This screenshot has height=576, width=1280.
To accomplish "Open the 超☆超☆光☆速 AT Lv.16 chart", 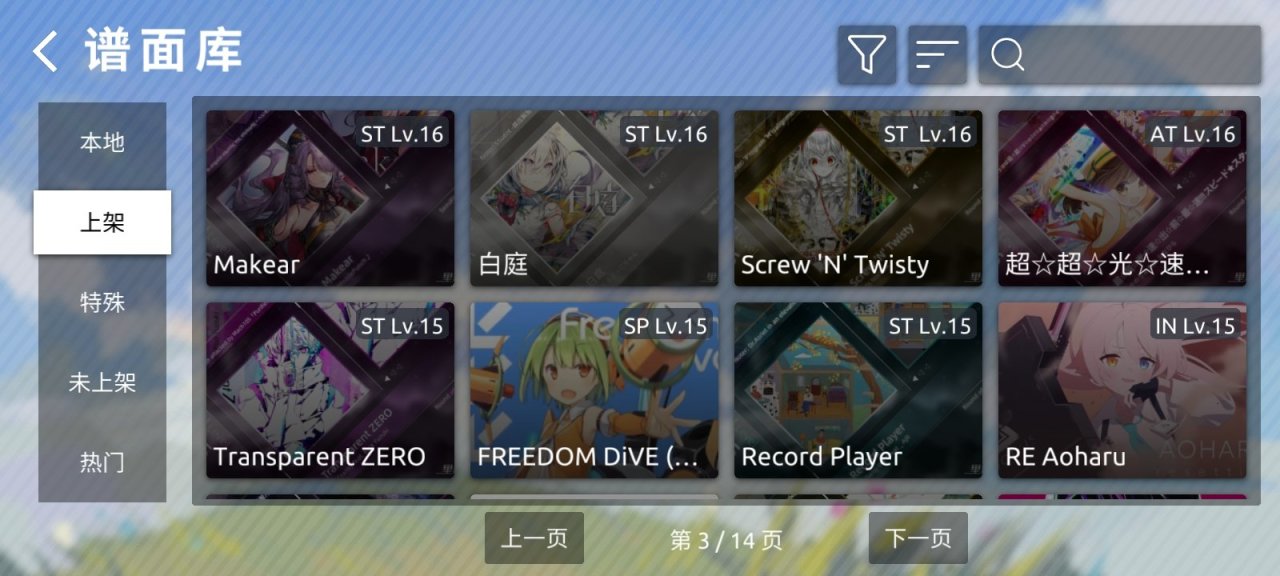I will [x=1122, y=198].
